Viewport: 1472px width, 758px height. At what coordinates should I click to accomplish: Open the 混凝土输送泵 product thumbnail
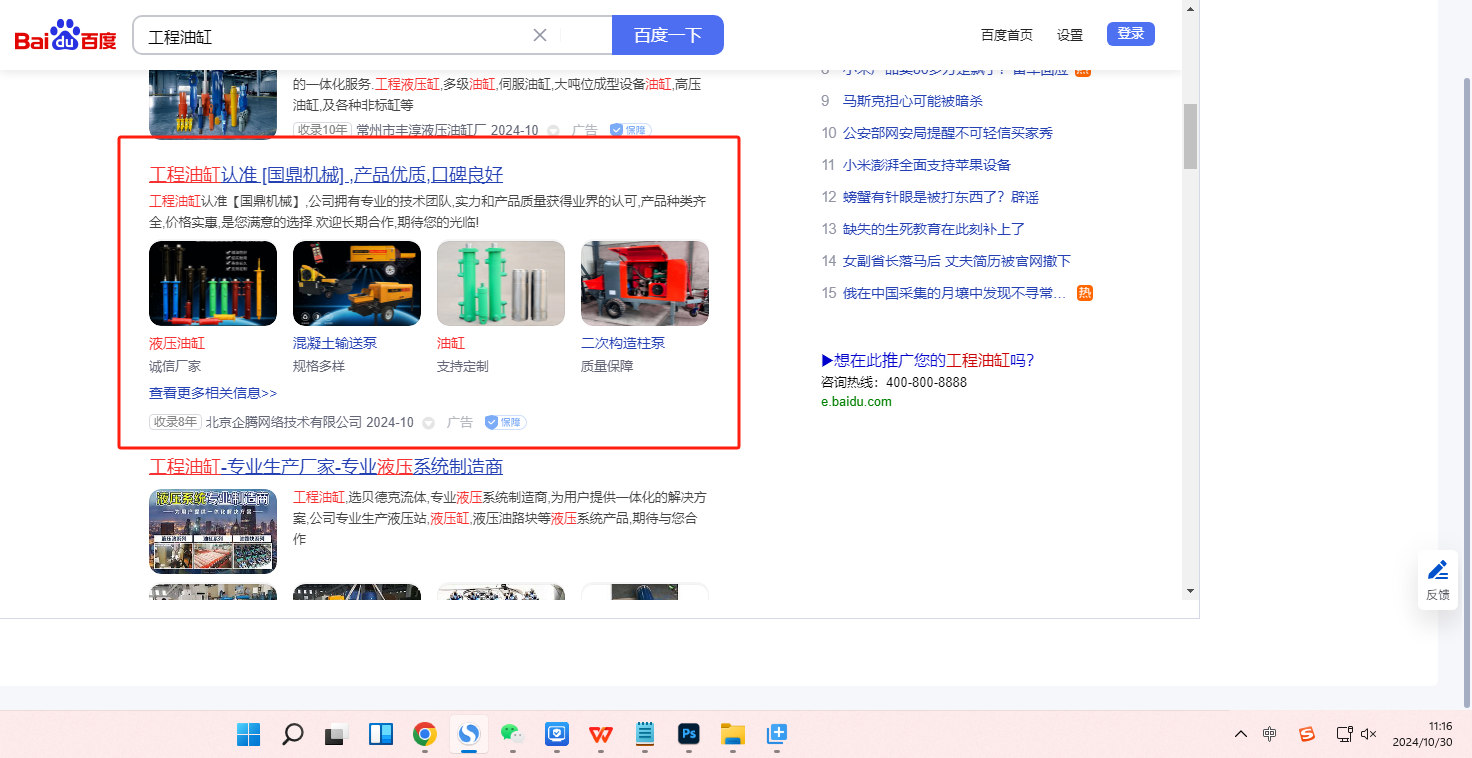pyautogui.click(x=357, y=283)
